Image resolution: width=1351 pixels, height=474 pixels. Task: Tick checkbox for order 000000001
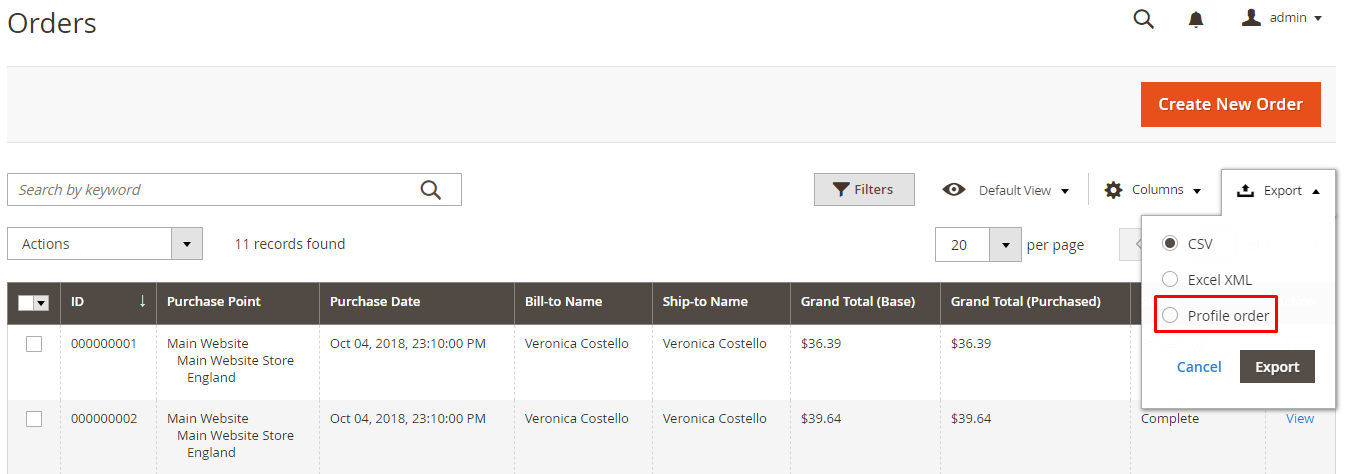tap(34, 344)
